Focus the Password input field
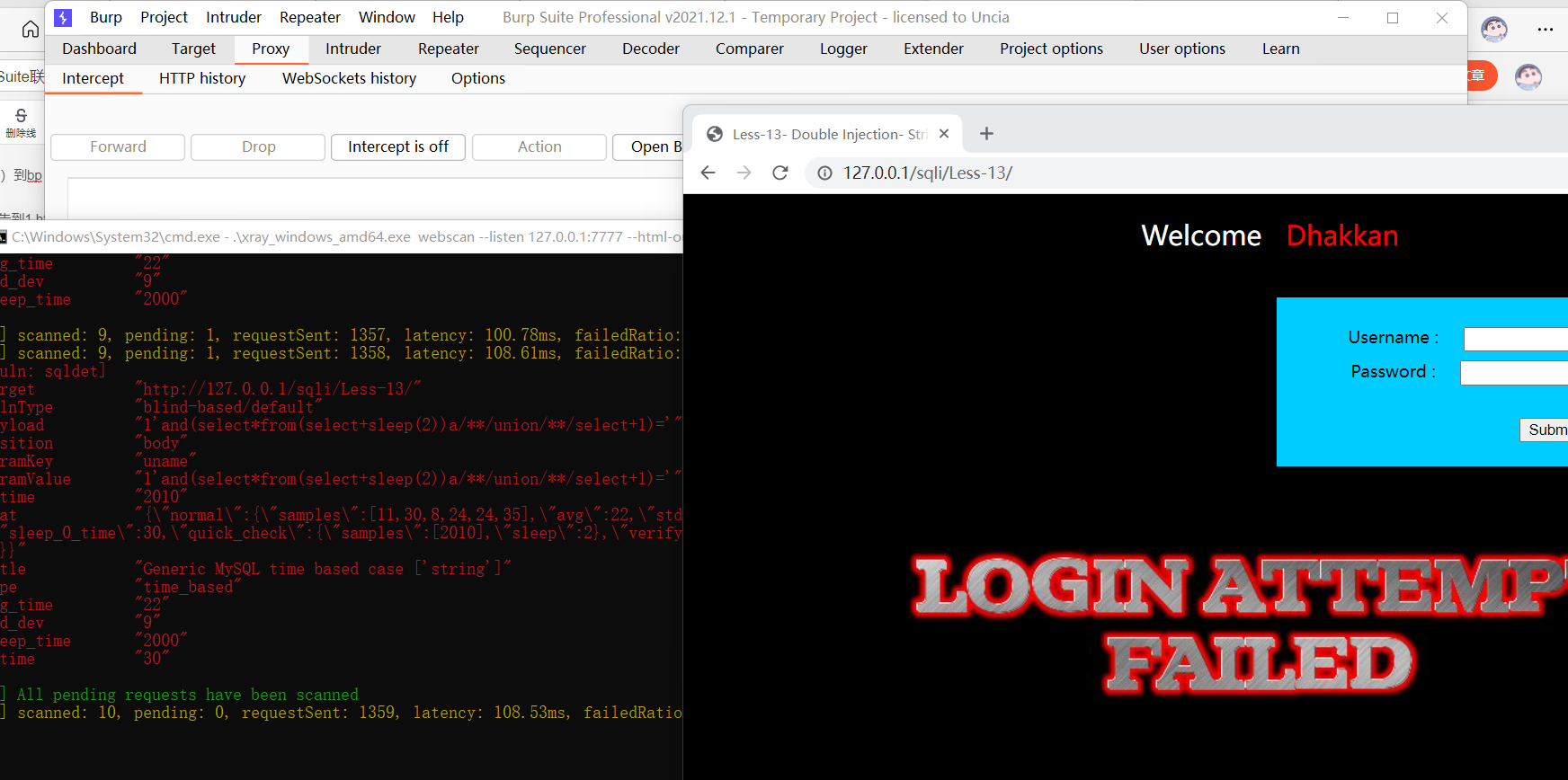This screenshot has width=1568, height=780. tap(1514, 373)
